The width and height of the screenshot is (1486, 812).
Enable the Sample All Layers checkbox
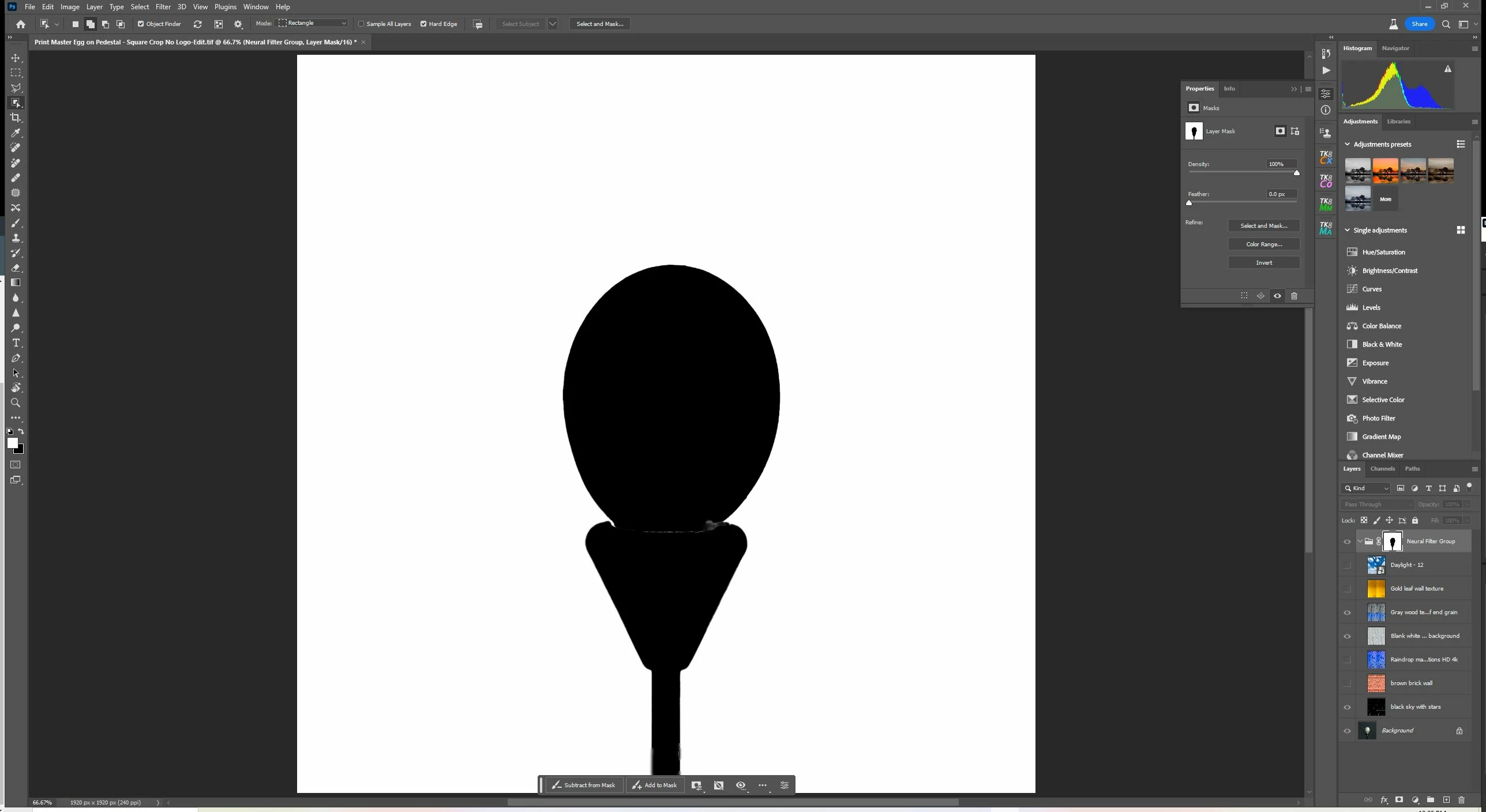(x=362, y=24)
